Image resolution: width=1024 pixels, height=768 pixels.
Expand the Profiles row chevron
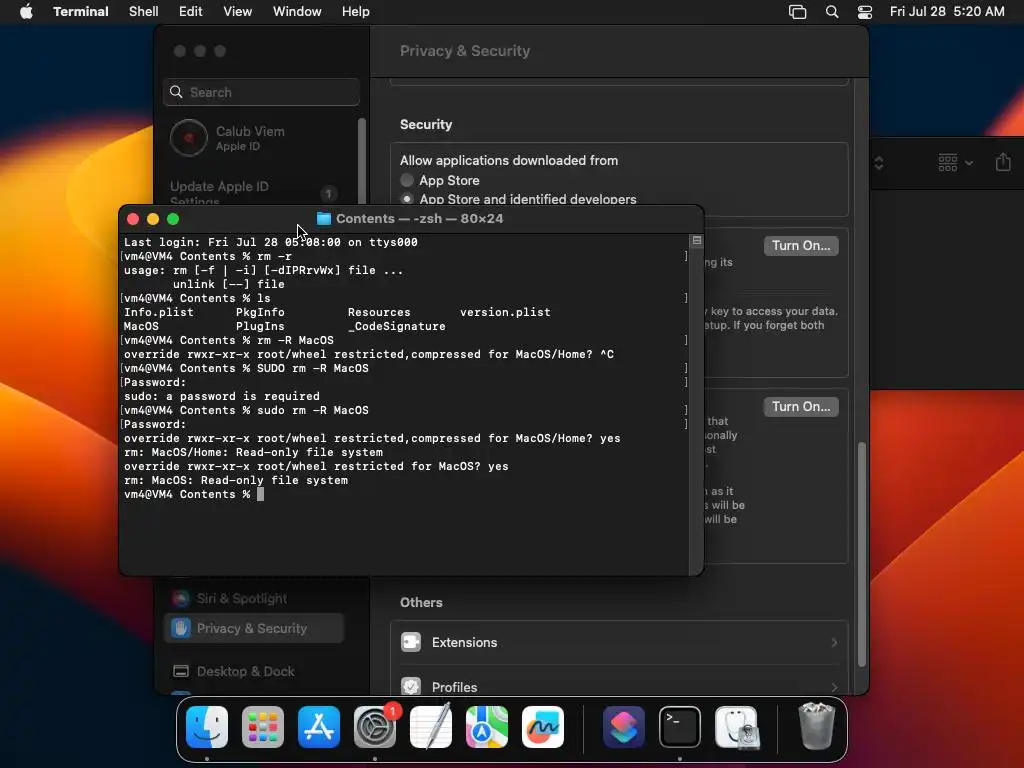click(x=834, y=687)
